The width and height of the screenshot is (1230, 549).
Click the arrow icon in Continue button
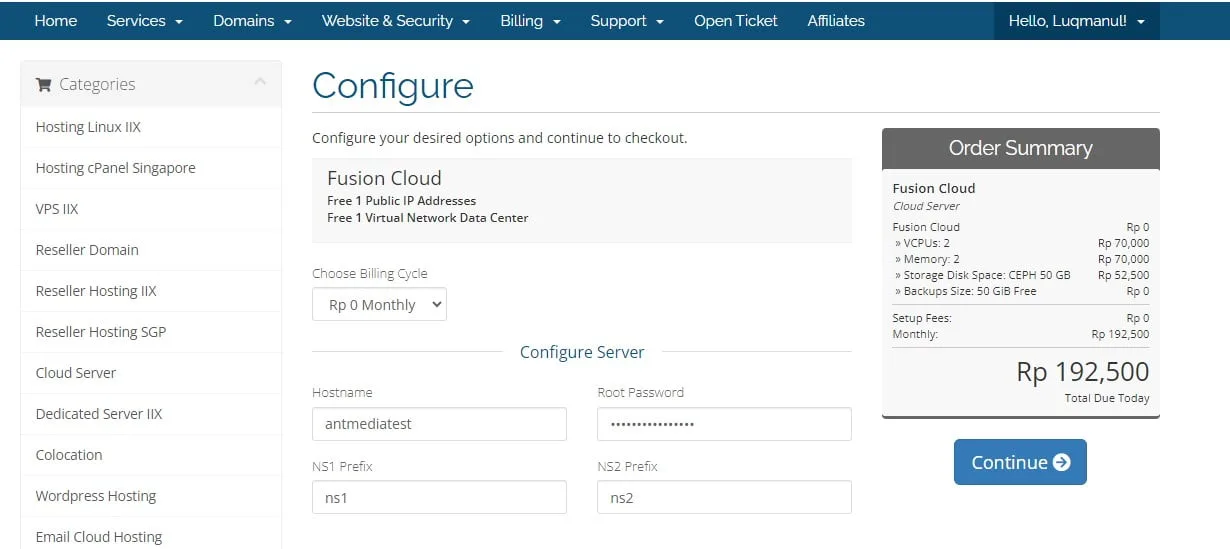coord(1062,462)
